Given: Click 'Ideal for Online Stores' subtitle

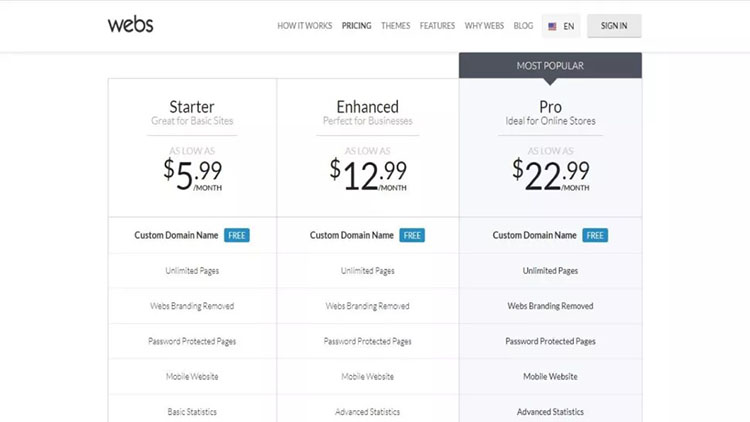Looking at the screenshot, I should click(551, 121).
